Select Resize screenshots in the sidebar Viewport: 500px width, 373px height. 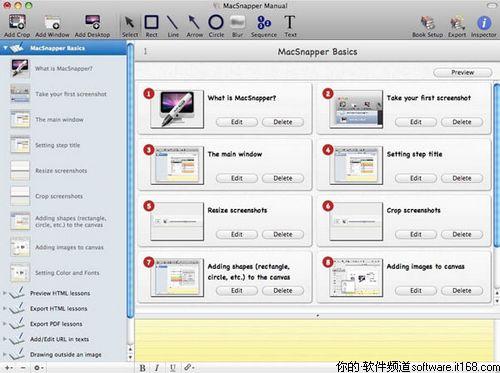(x=63, y=171)
